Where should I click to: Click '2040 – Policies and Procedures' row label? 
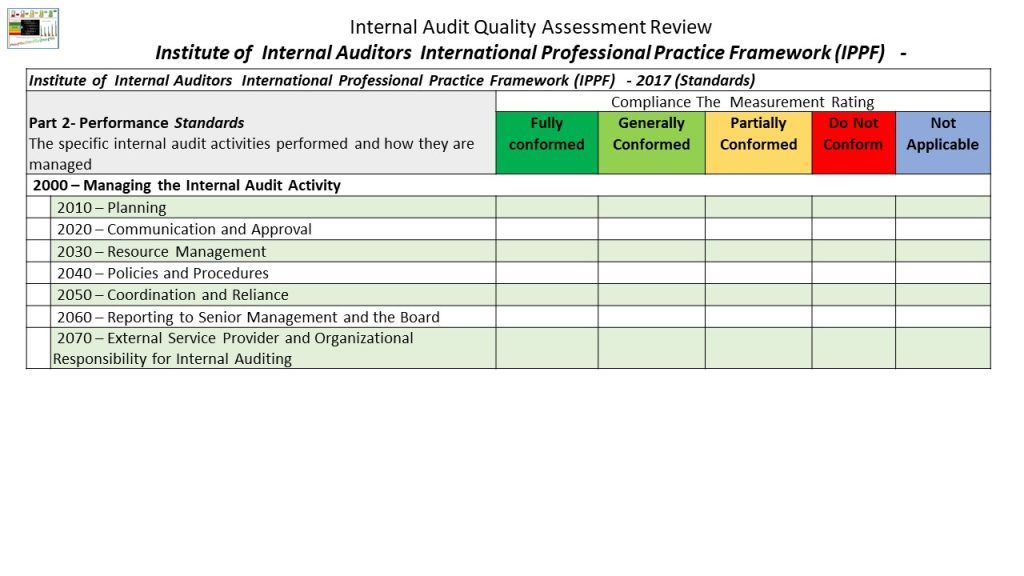[x=163, y=273]
